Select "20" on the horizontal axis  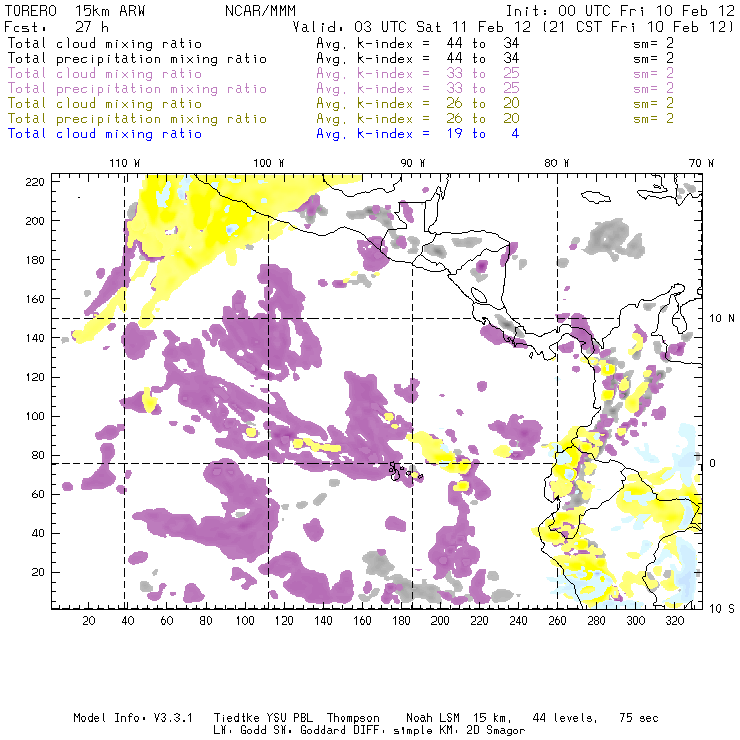pyautogui.click(x=89, y=621)
